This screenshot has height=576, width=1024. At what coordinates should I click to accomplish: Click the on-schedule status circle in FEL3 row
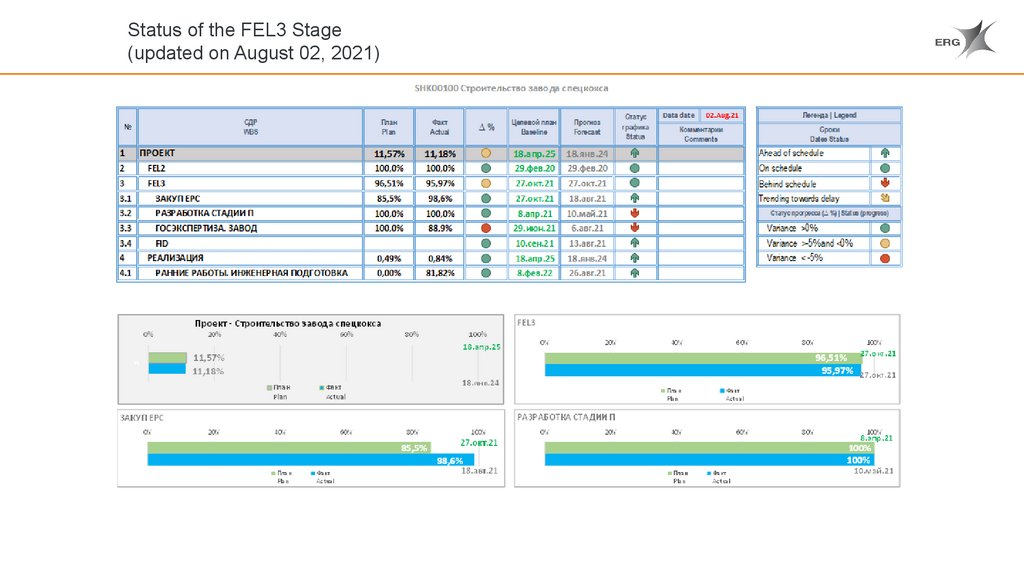[634, 184]
